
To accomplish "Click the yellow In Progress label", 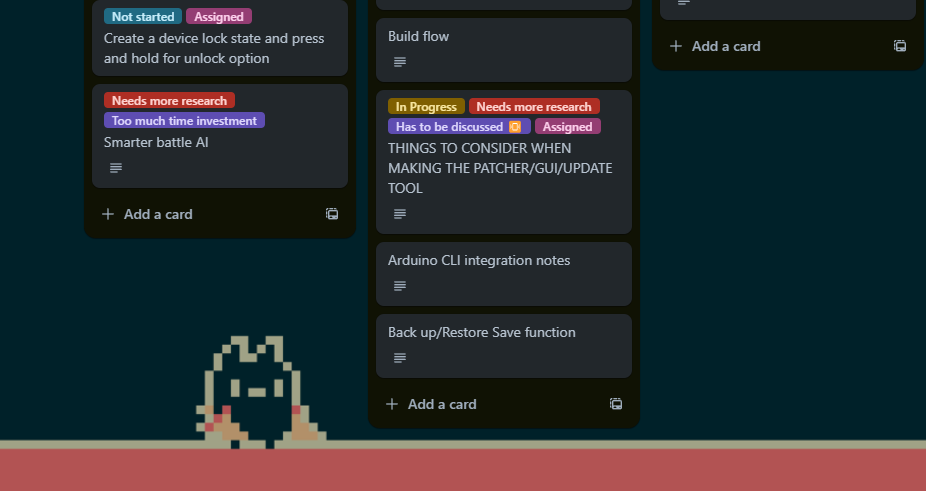I will tap(426, 107).
